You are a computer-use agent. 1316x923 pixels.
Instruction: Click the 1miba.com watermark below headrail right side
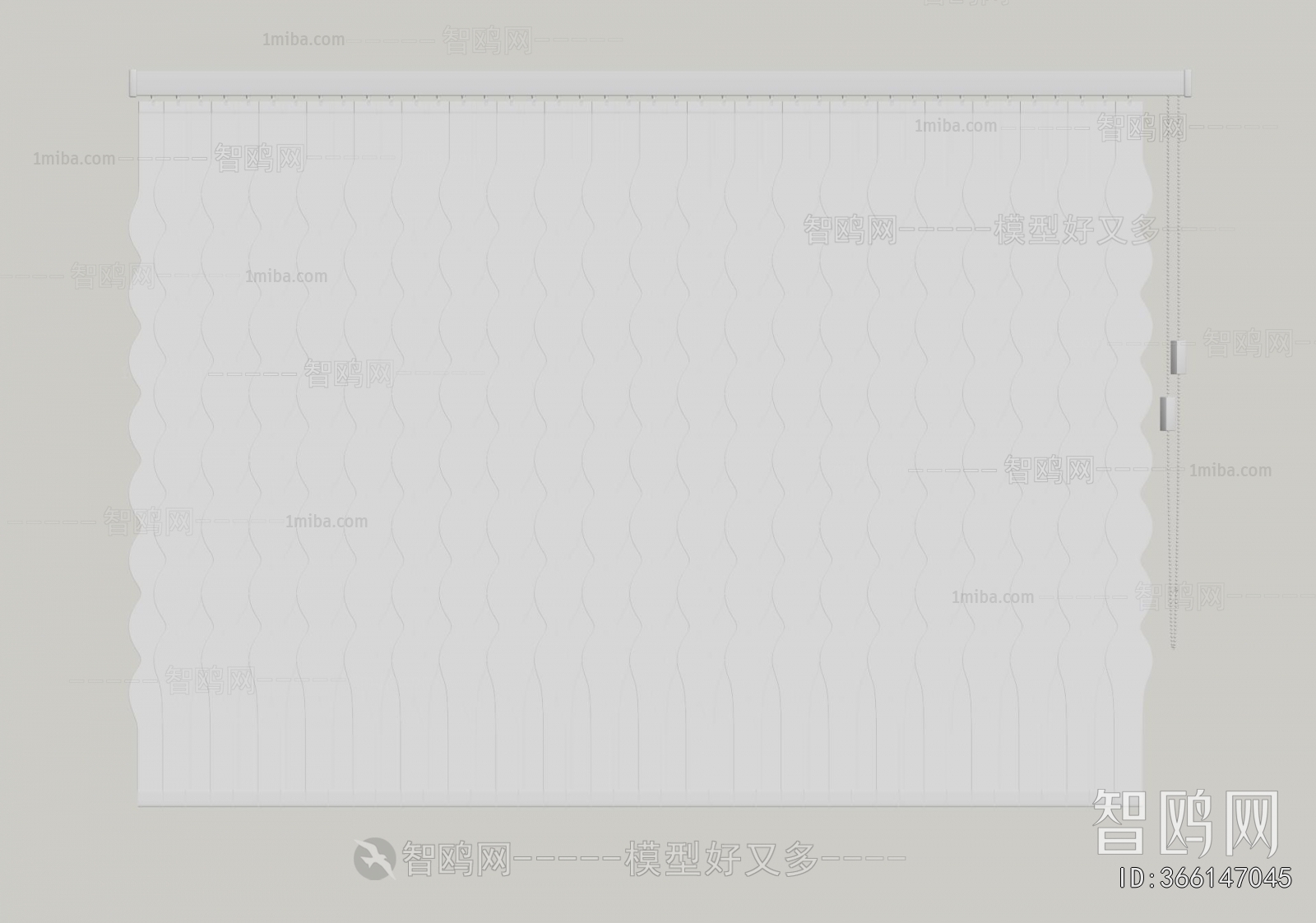[x=955, y=126]
